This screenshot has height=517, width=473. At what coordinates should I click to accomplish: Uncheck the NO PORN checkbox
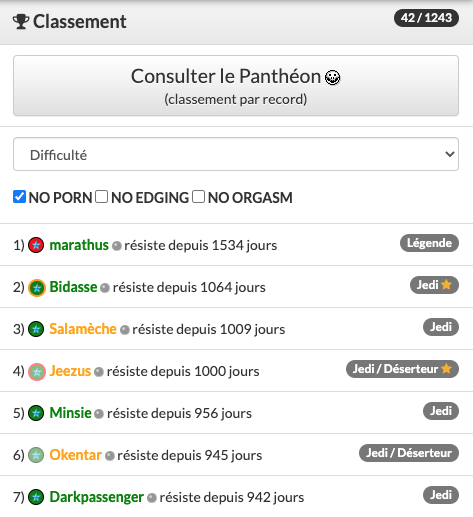(x=19, y=197)
